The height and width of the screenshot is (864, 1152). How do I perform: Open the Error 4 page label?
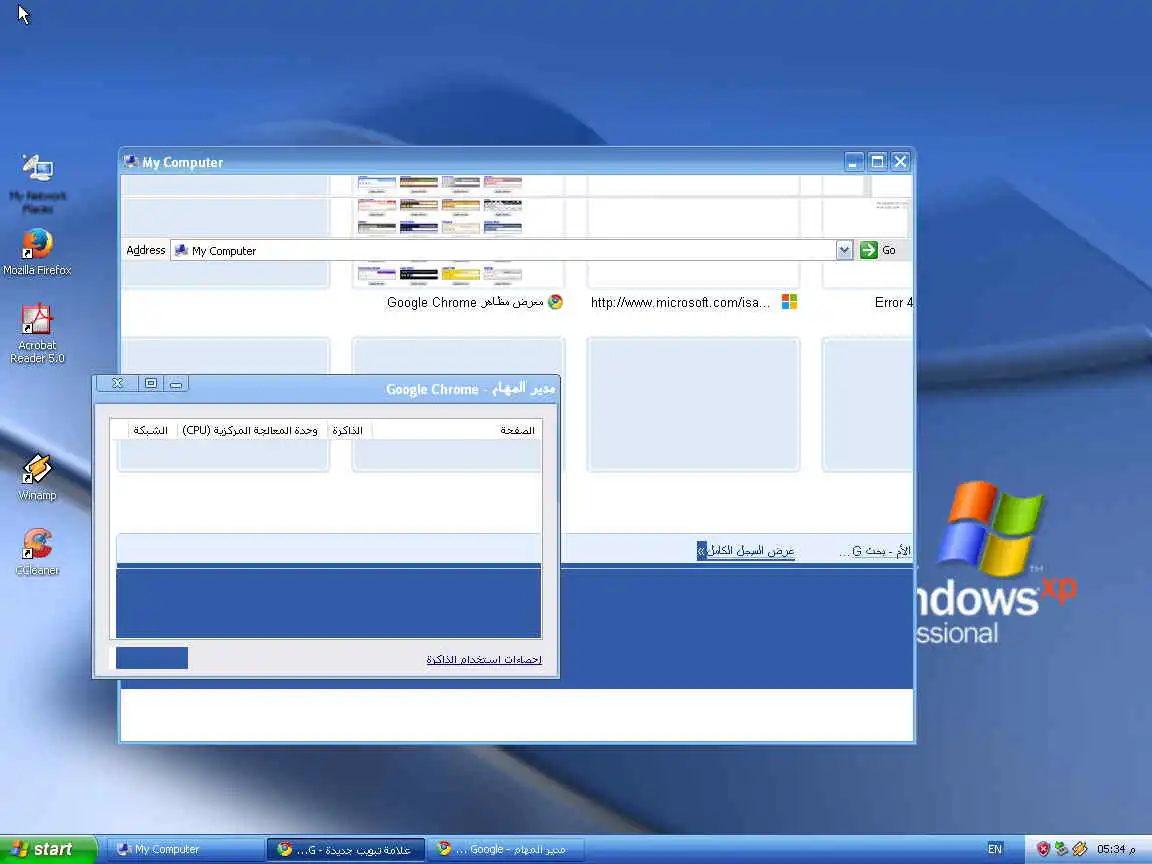point(893,303)
